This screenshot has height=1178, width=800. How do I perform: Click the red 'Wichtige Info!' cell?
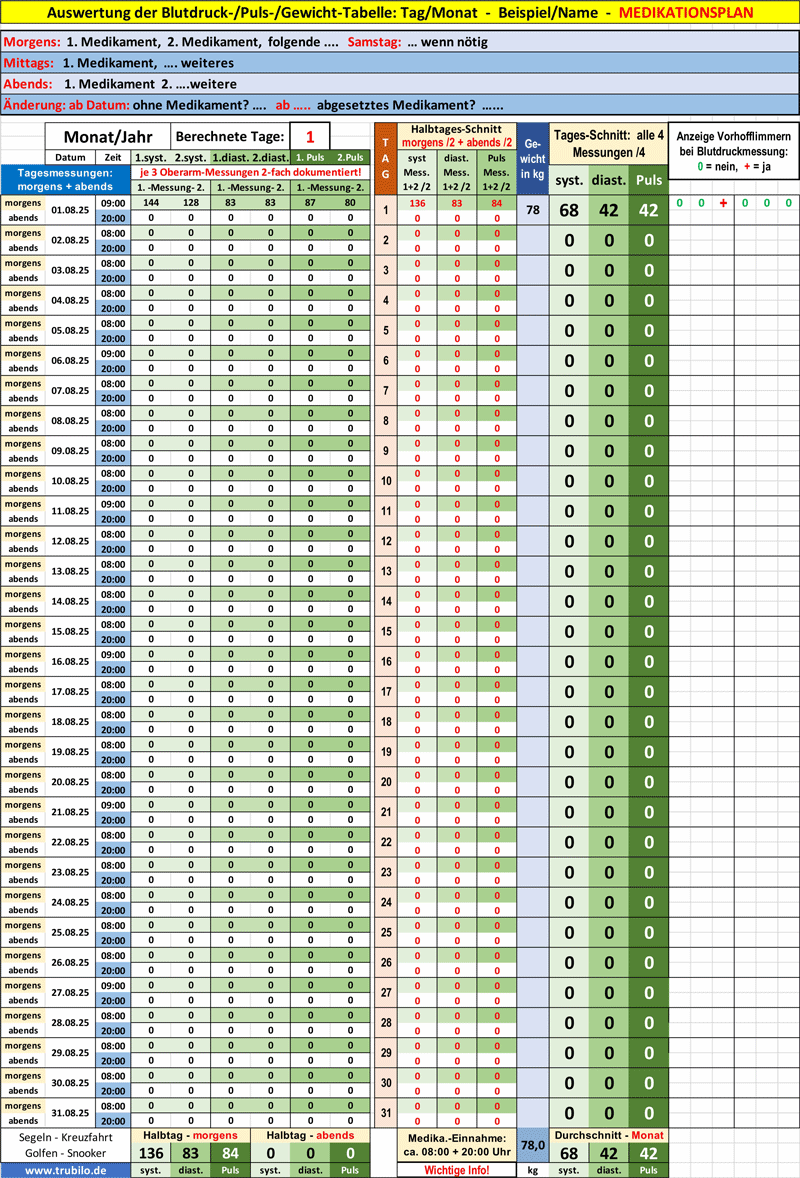[x=457, y=1170]
